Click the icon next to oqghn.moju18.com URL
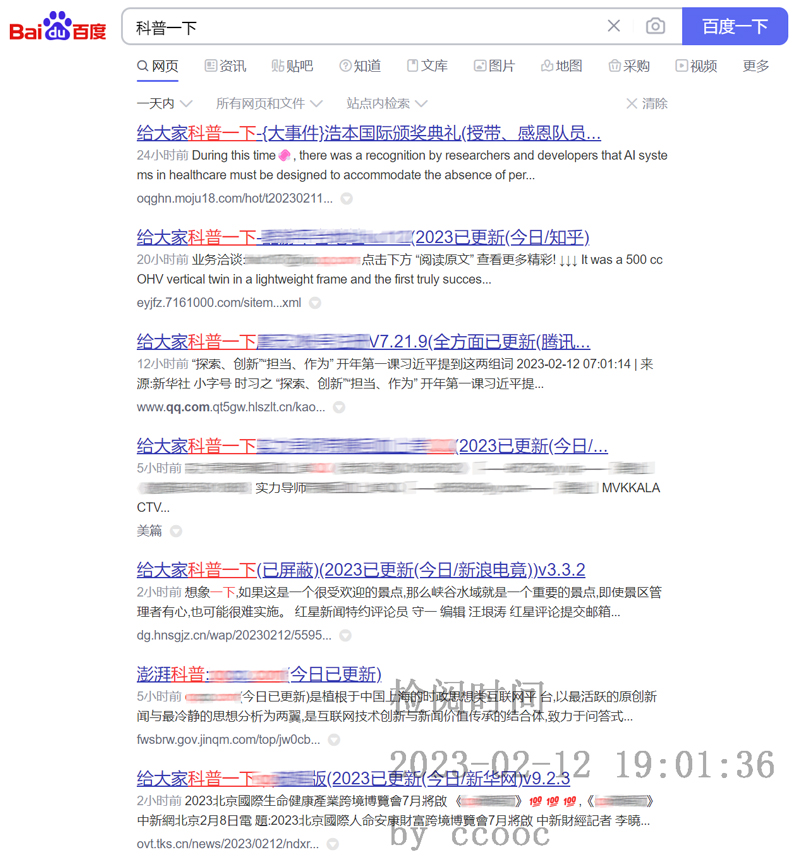The image size is (800, 858). tap(346, 199)
